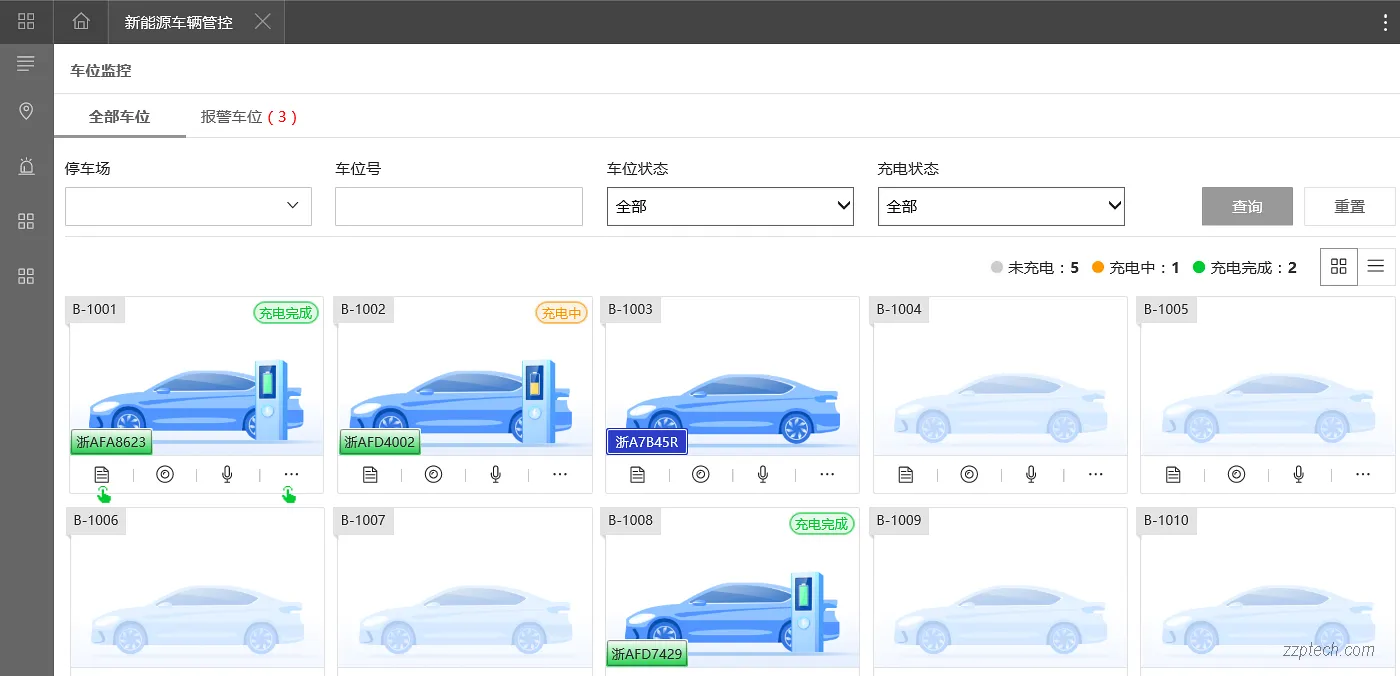1400x676 pixels.
Task: Select the 全部车位 tab
Action: [120, 116]
